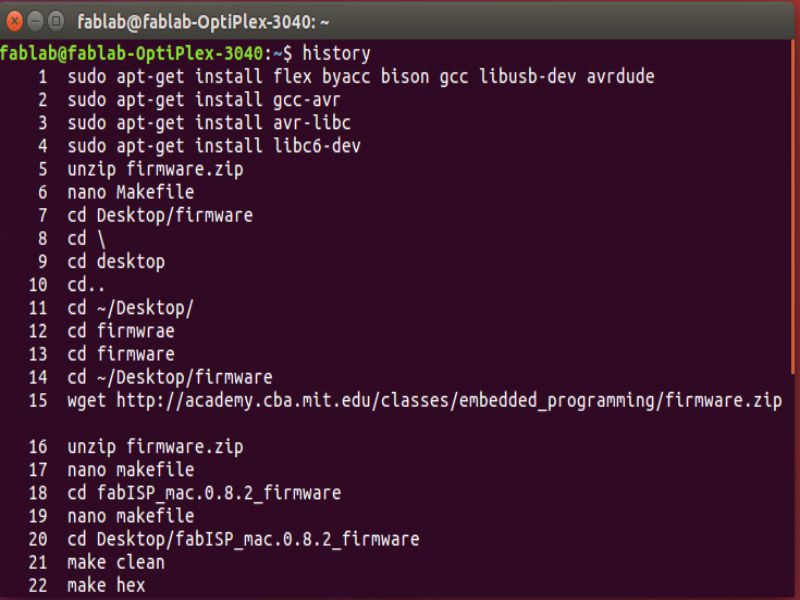Viewport: 800px width, 600px height.
Task: Maximize the terminal window
Action: click(x=56, y=21)
